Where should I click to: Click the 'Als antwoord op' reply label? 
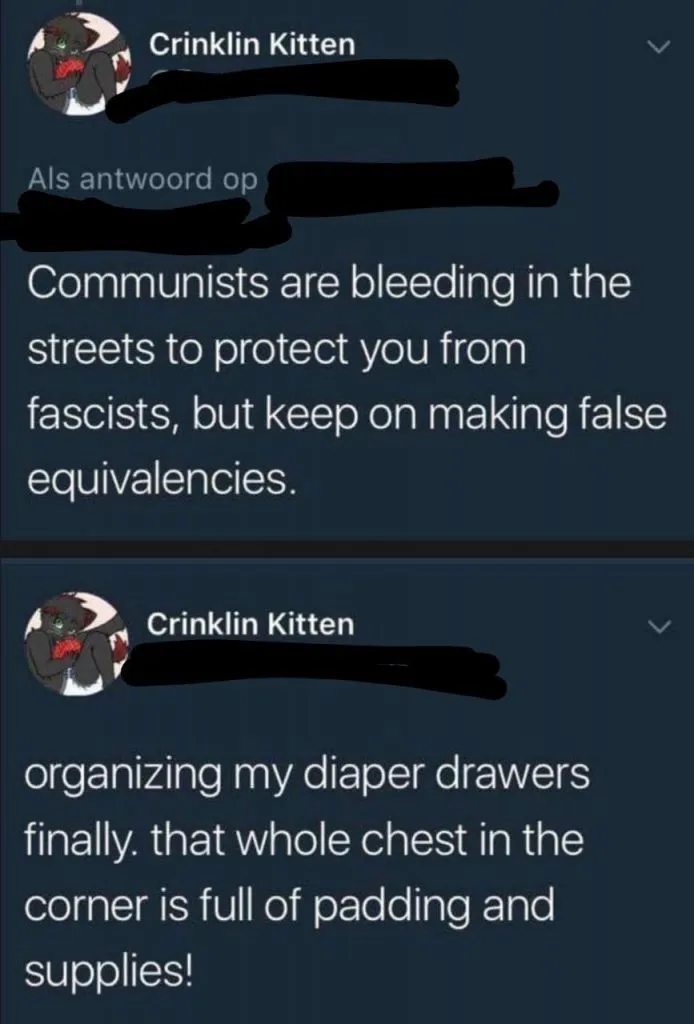click(x=142, y=179)
